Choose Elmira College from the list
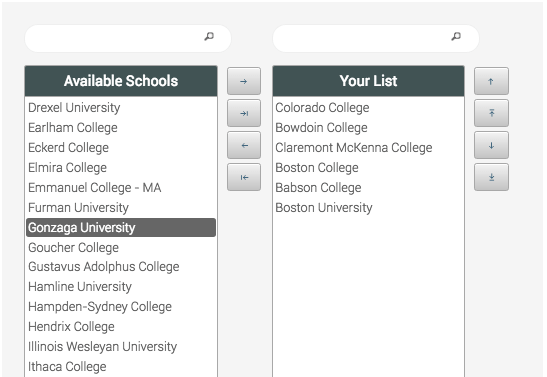Viewport: 547px width, 377px height. [121, 167]
